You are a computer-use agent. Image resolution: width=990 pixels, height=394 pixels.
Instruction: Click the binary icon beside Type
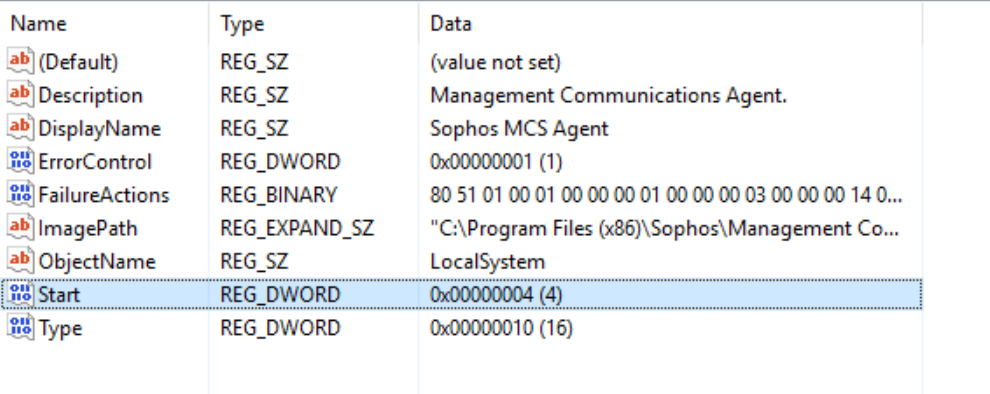(20, 328)
